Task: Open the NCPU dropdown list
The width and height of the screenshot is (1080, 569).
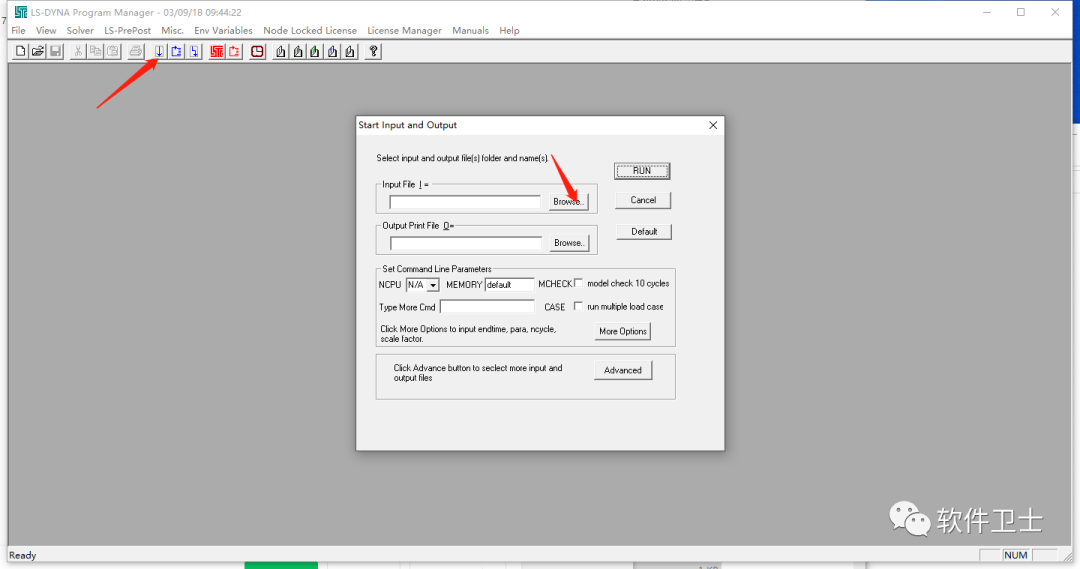Action: pyautogui.click(x=433, y=285)
